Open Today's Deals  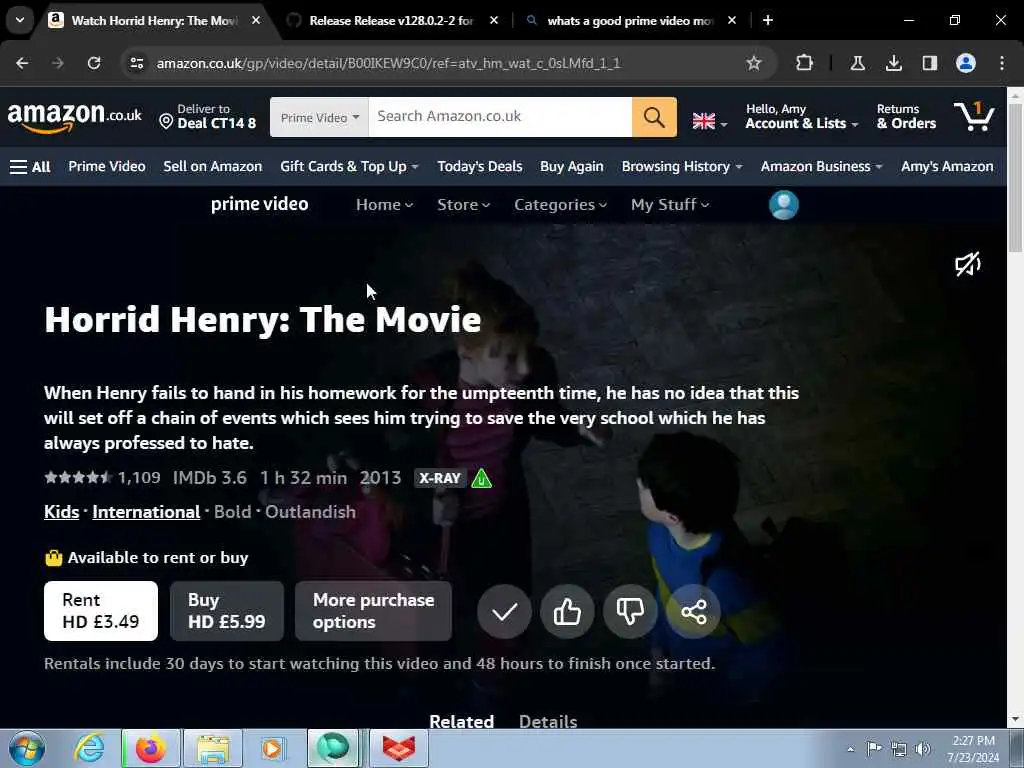coord(480,167)
